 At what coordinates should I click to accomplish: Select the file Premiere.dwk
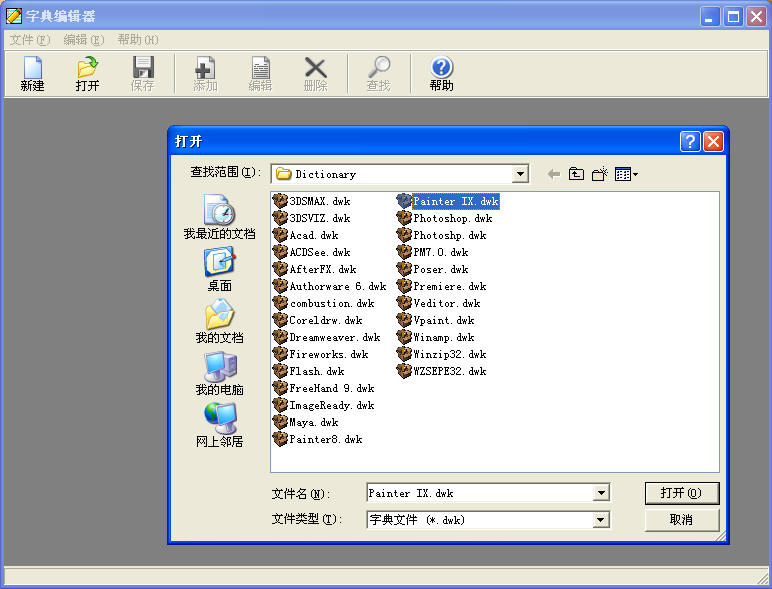pyautogui.click(x=442, y=286)
